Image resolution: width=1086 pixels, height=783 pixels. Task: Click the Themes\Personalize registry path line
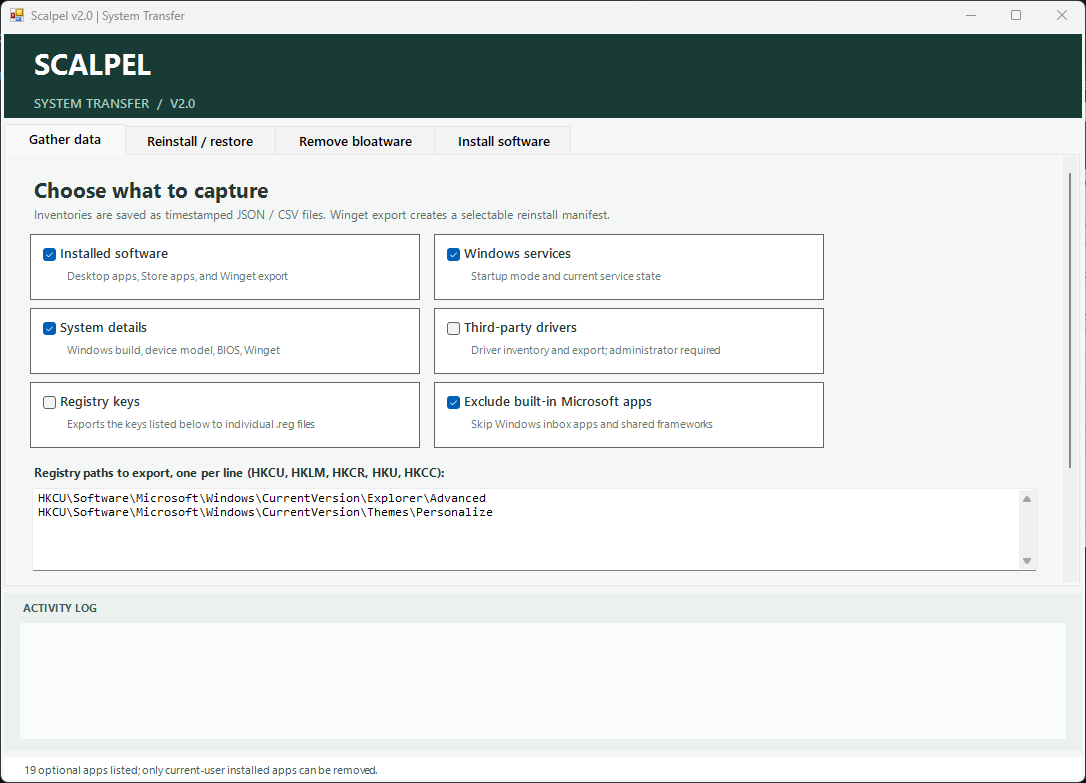point(265,512)
